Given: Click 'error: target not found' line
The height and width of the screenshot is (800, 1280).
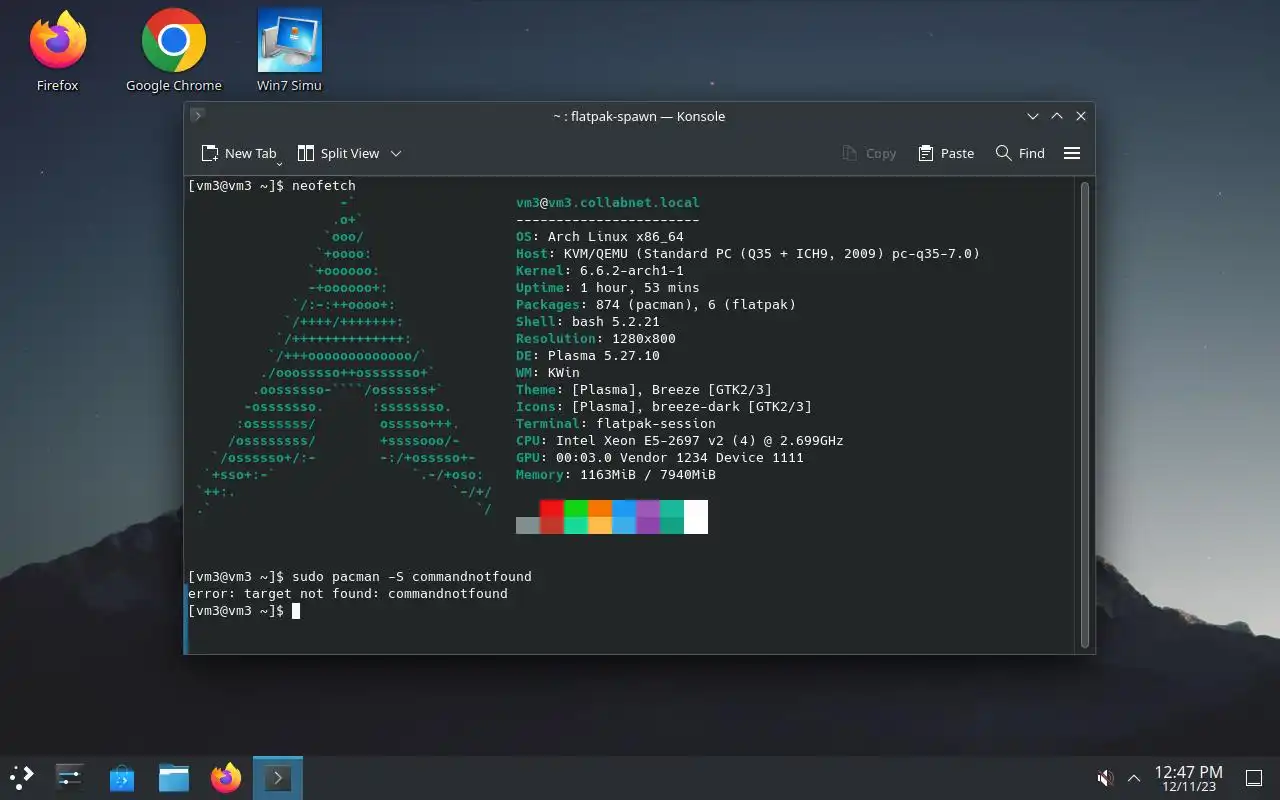Looking at the screenshot, I should (x=348, y=593).
